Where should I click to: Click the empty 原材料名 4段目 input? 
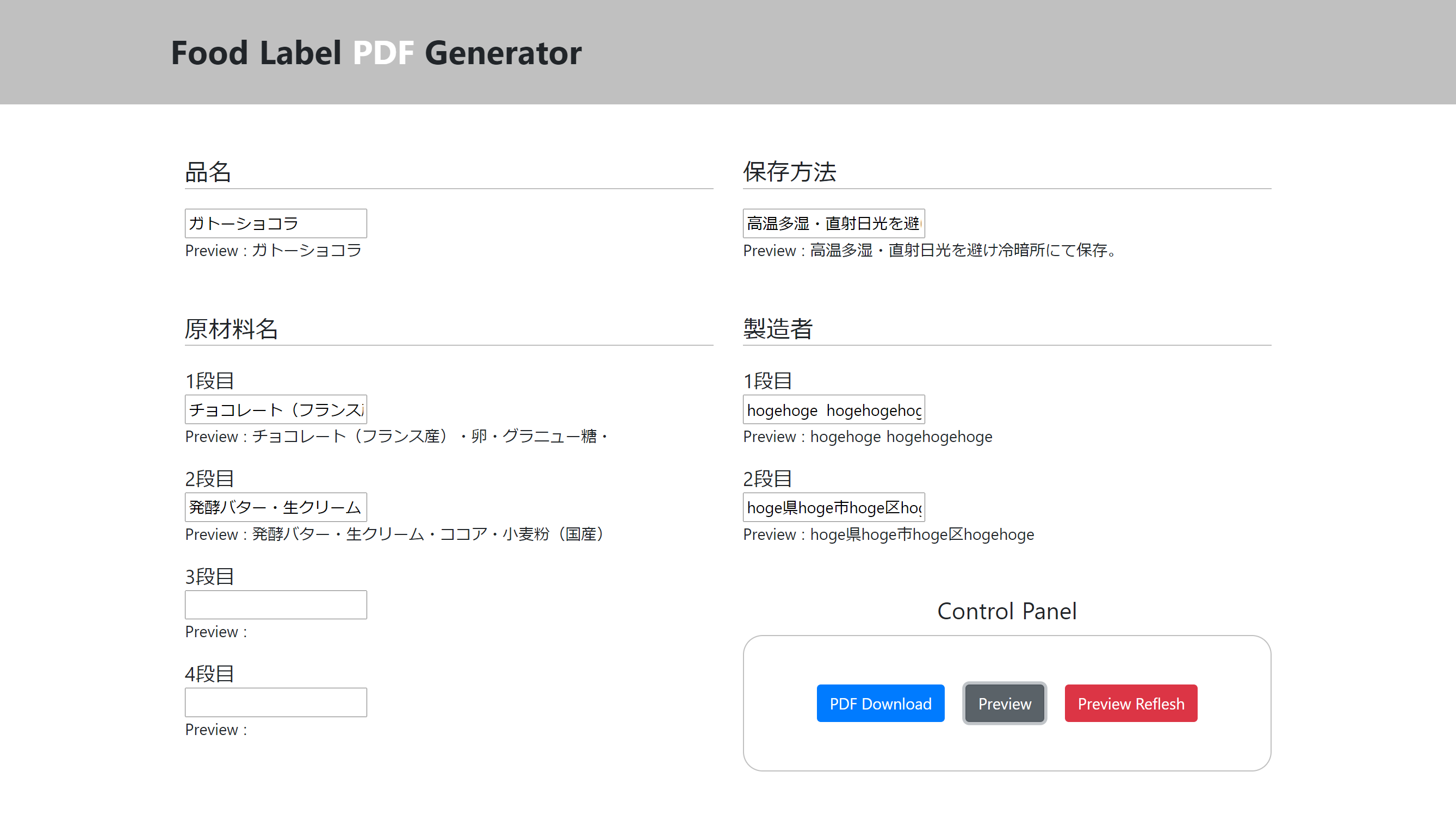pyautogui.click(x=276, y=702)
